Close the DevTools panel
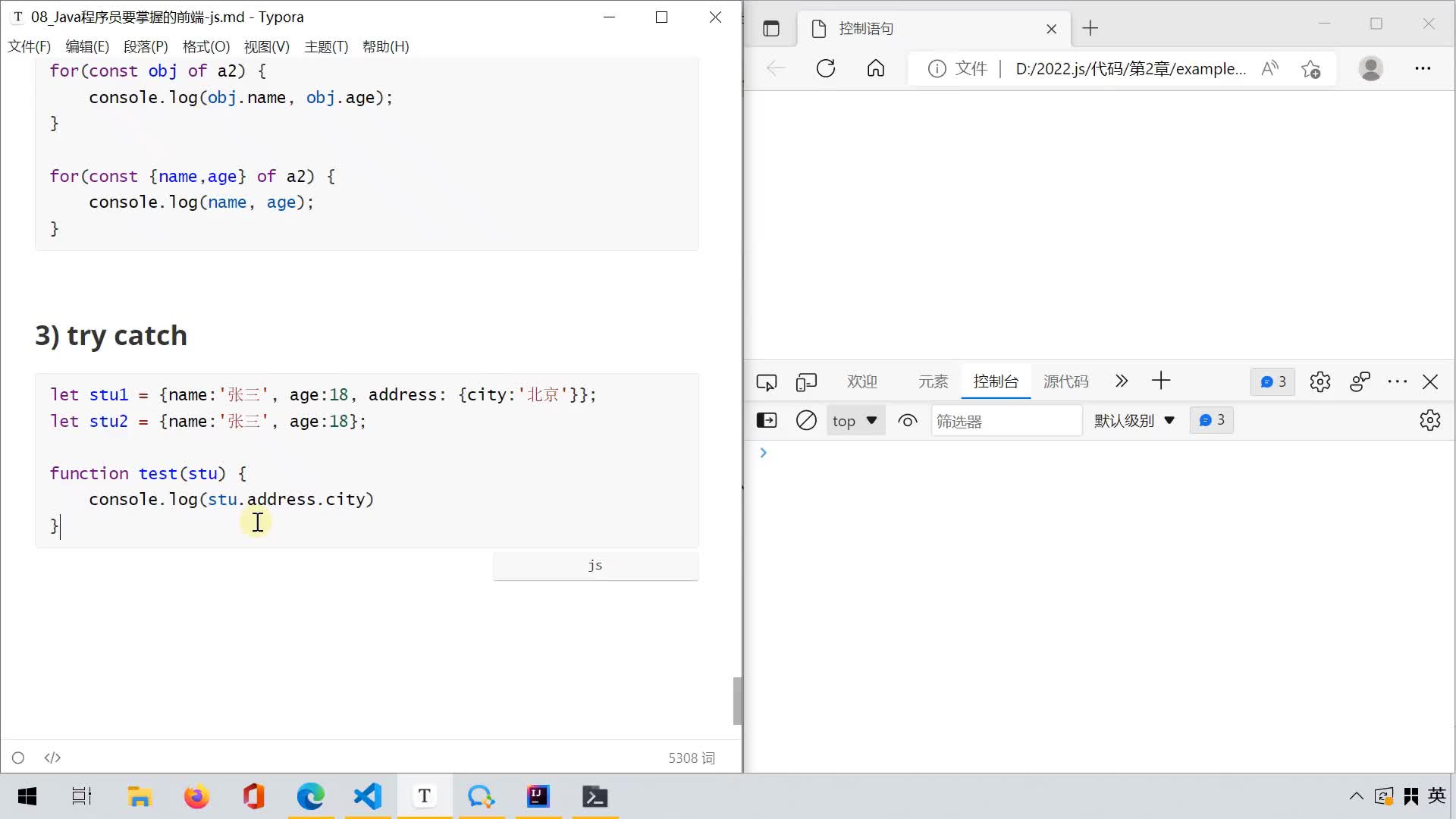This screenshot has height=819, width=1456. [x=1430, y=382]
